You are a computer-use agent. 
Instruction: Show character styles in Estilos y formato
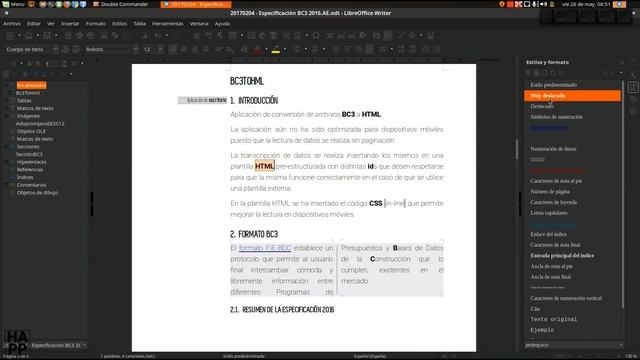click(x=537, y=73)
